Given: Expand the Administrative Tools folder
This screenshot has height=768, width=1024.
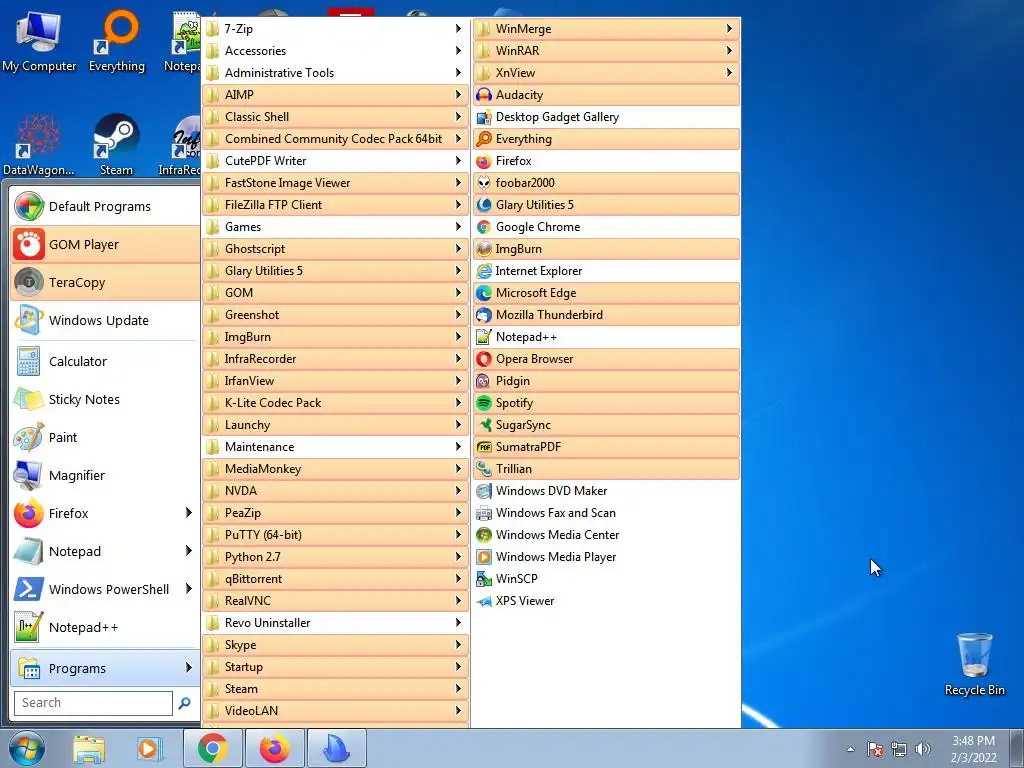Looking at the screenshot, I should coord(336,72).
